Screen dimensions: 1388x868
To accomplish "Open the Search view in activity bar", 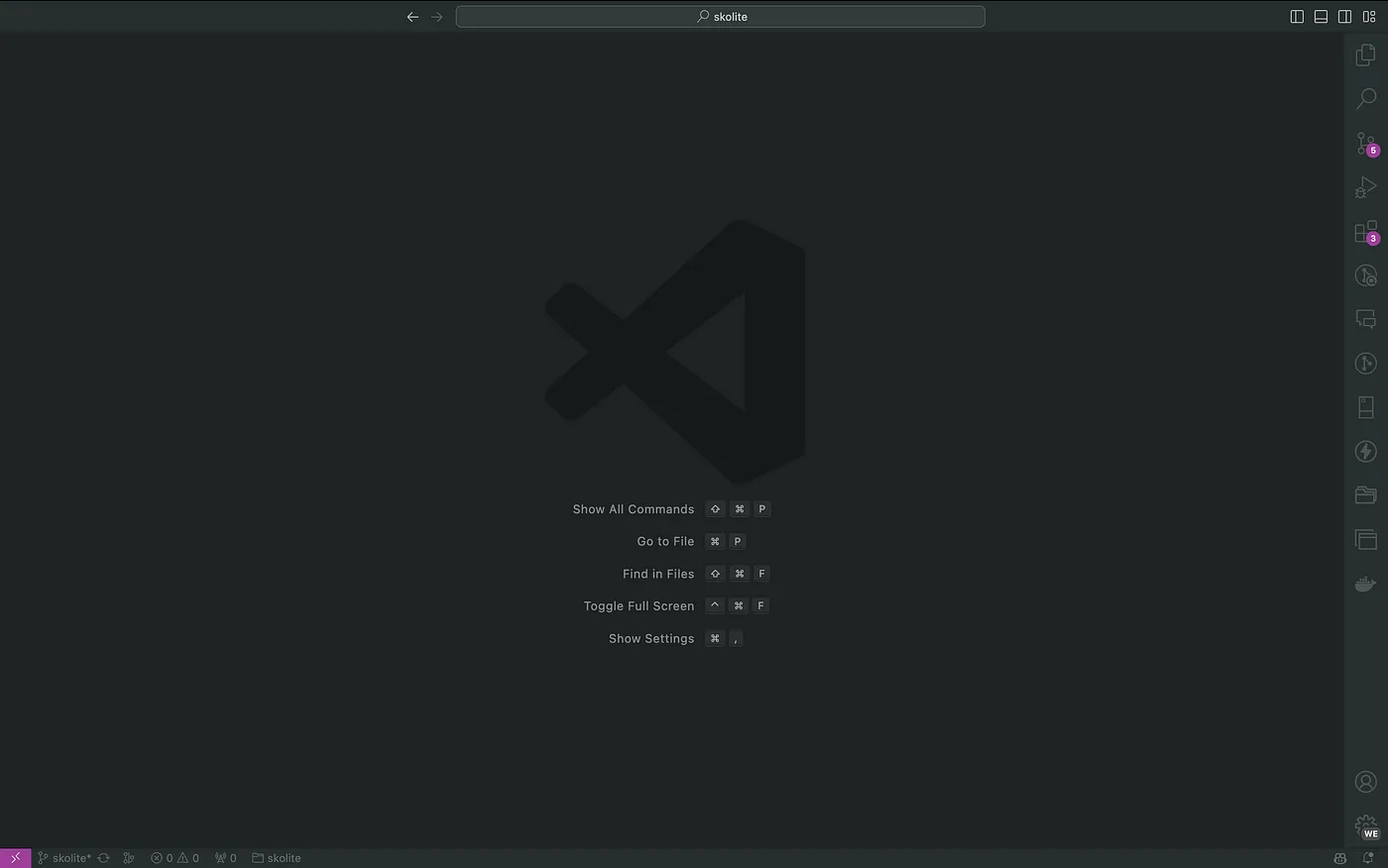I will coord(1365,99).
